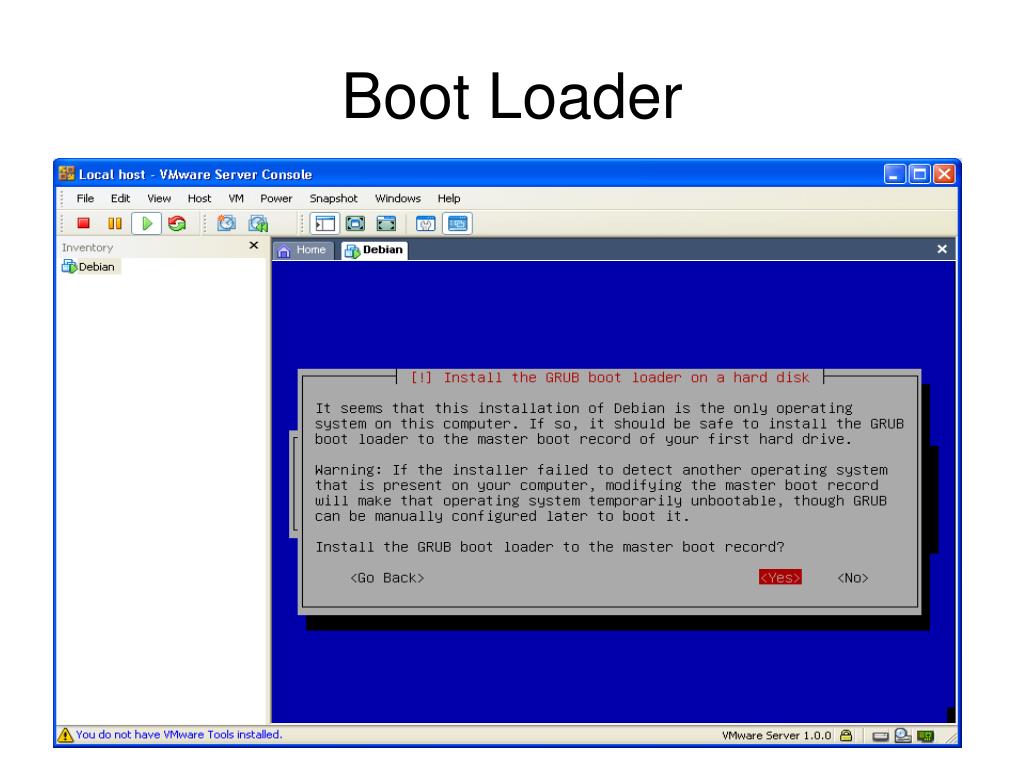
Task: Open the File menu
Action: click(86, 199)
